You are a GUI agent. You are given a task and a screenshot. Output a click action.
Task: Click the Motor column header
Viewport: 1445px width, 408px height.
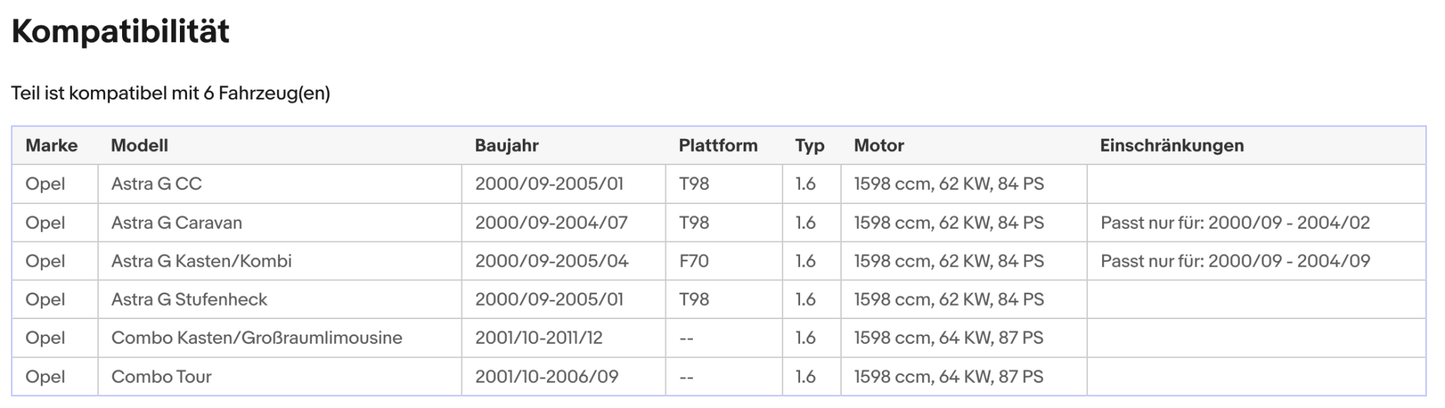tap(878, 146)
